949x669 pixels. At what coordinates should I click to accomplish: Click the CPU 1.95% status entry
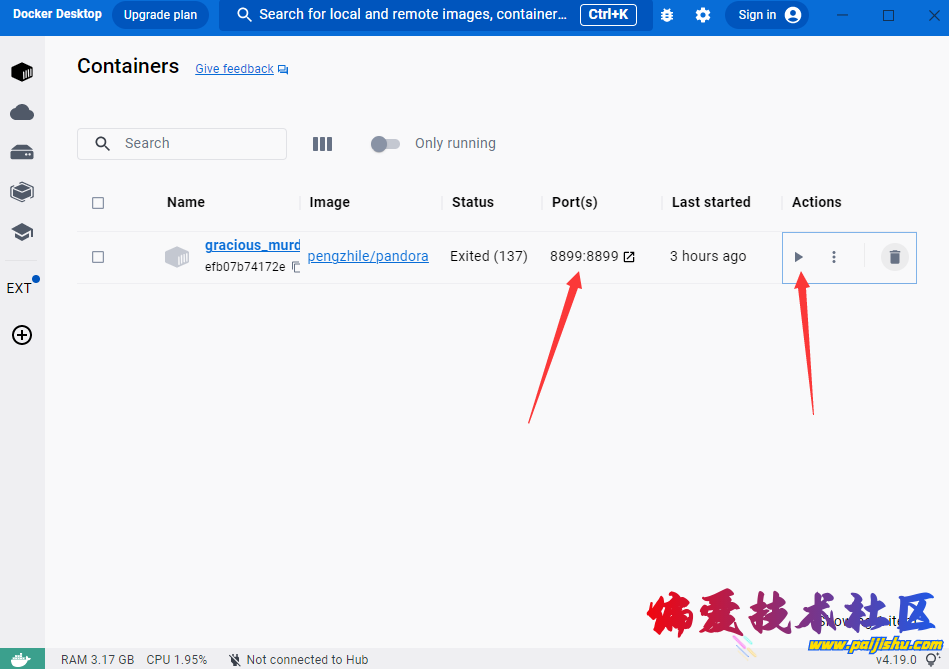(x=177, y=659)
